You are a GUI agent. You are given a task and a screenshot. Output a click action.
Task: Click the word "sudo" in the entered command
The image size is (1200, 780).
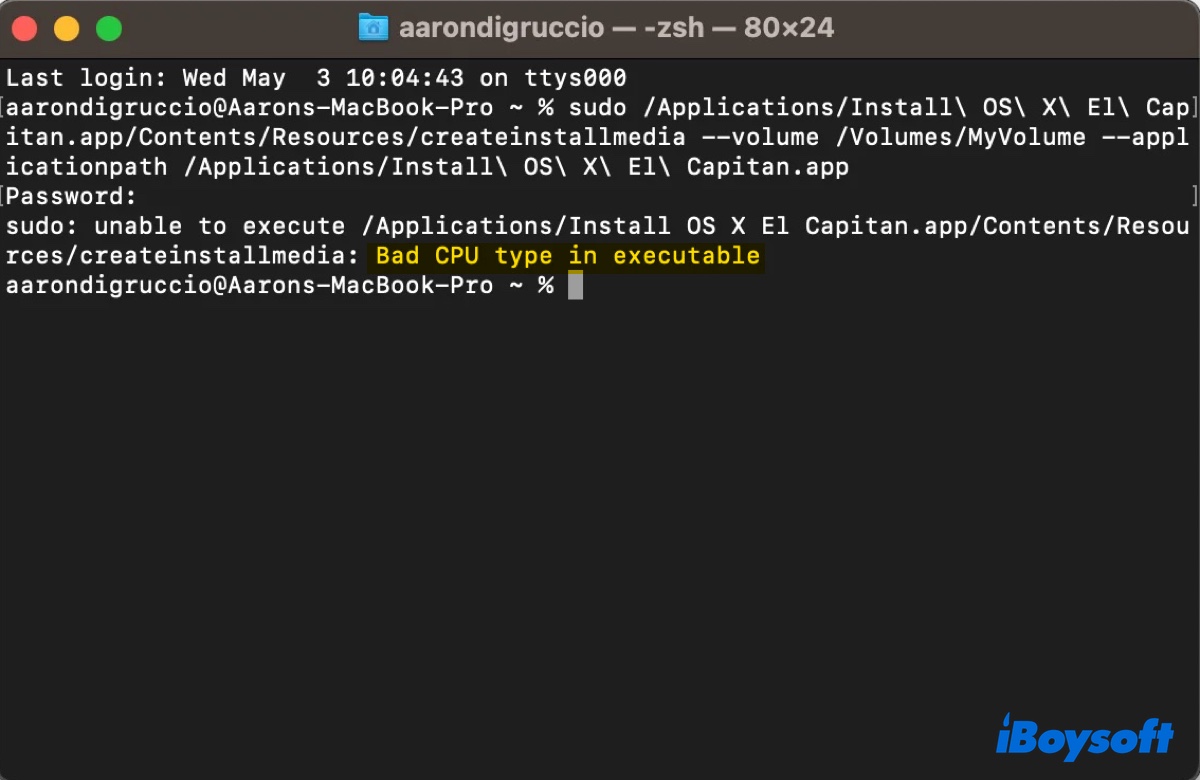click(x=598, y=107)
